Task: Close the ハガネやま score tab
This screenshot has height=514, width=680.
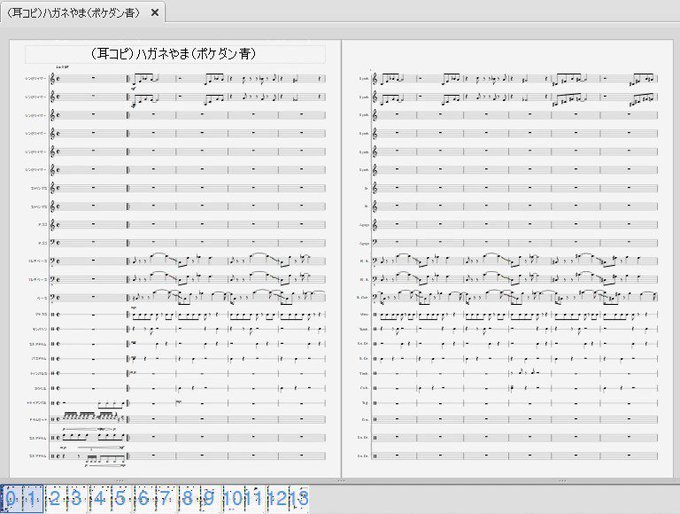Action: [x=154, y=13]
